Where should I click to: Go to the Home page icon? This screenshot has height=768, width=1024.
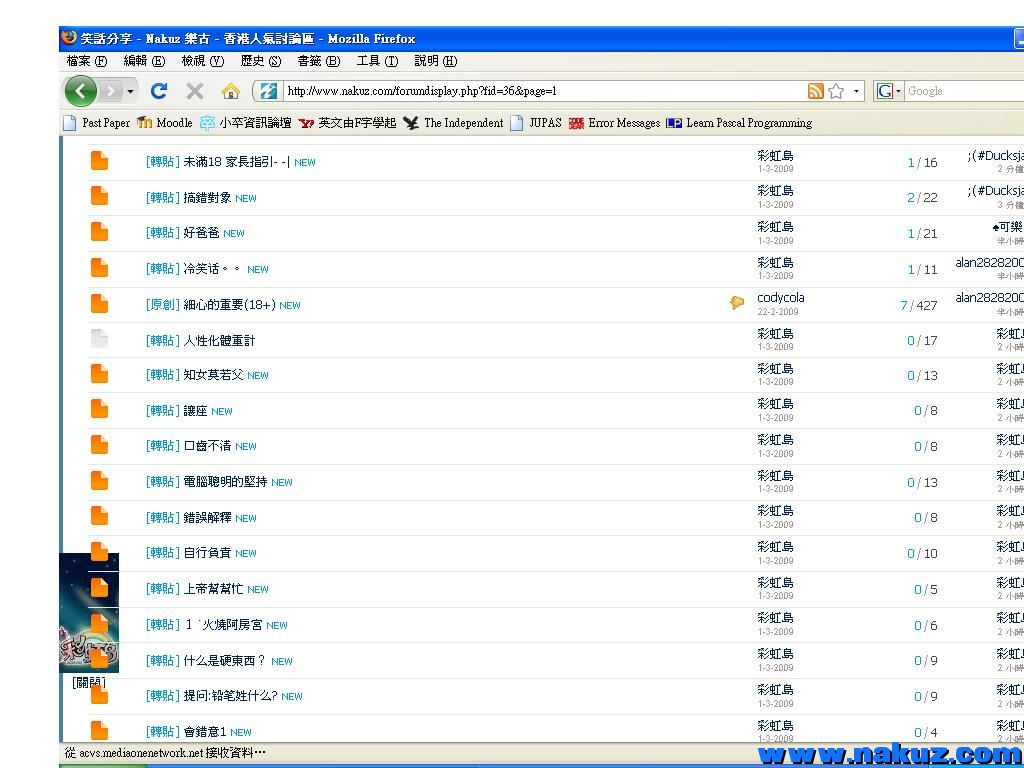coord(230,91)
